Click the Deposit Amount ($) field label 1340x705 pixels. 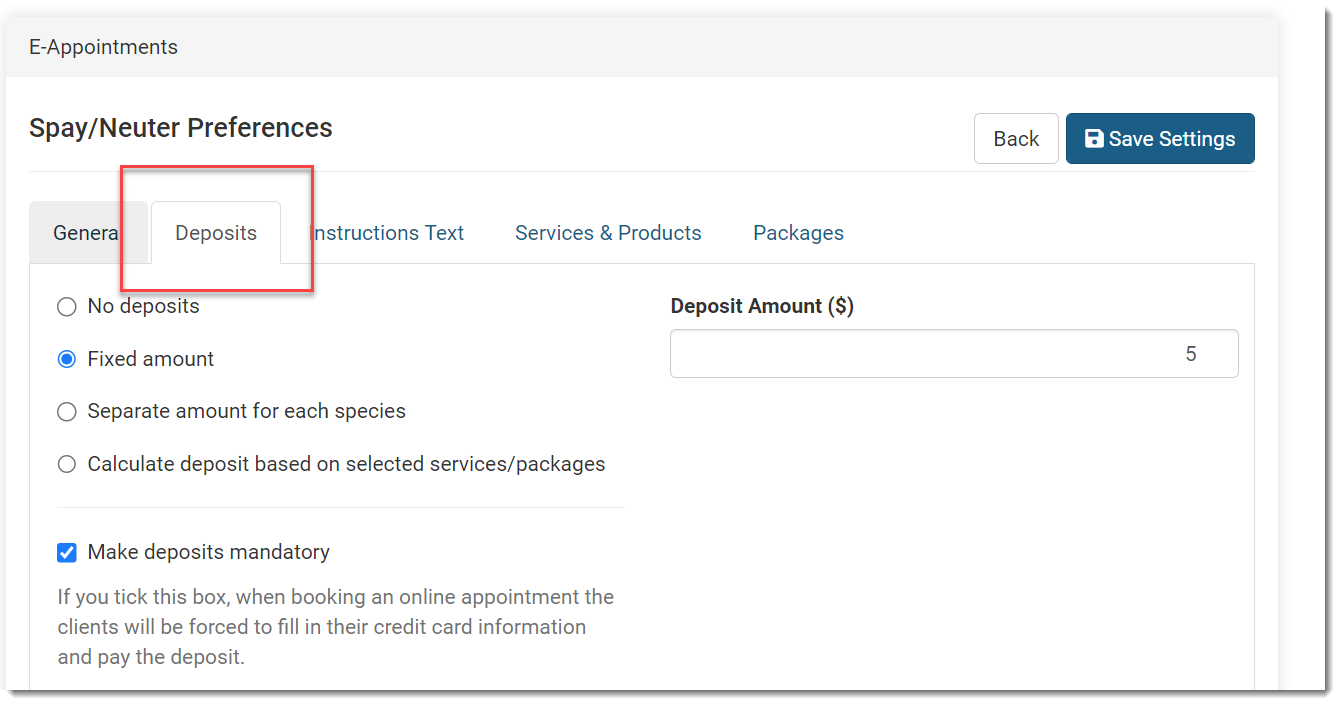coord(762,306)
